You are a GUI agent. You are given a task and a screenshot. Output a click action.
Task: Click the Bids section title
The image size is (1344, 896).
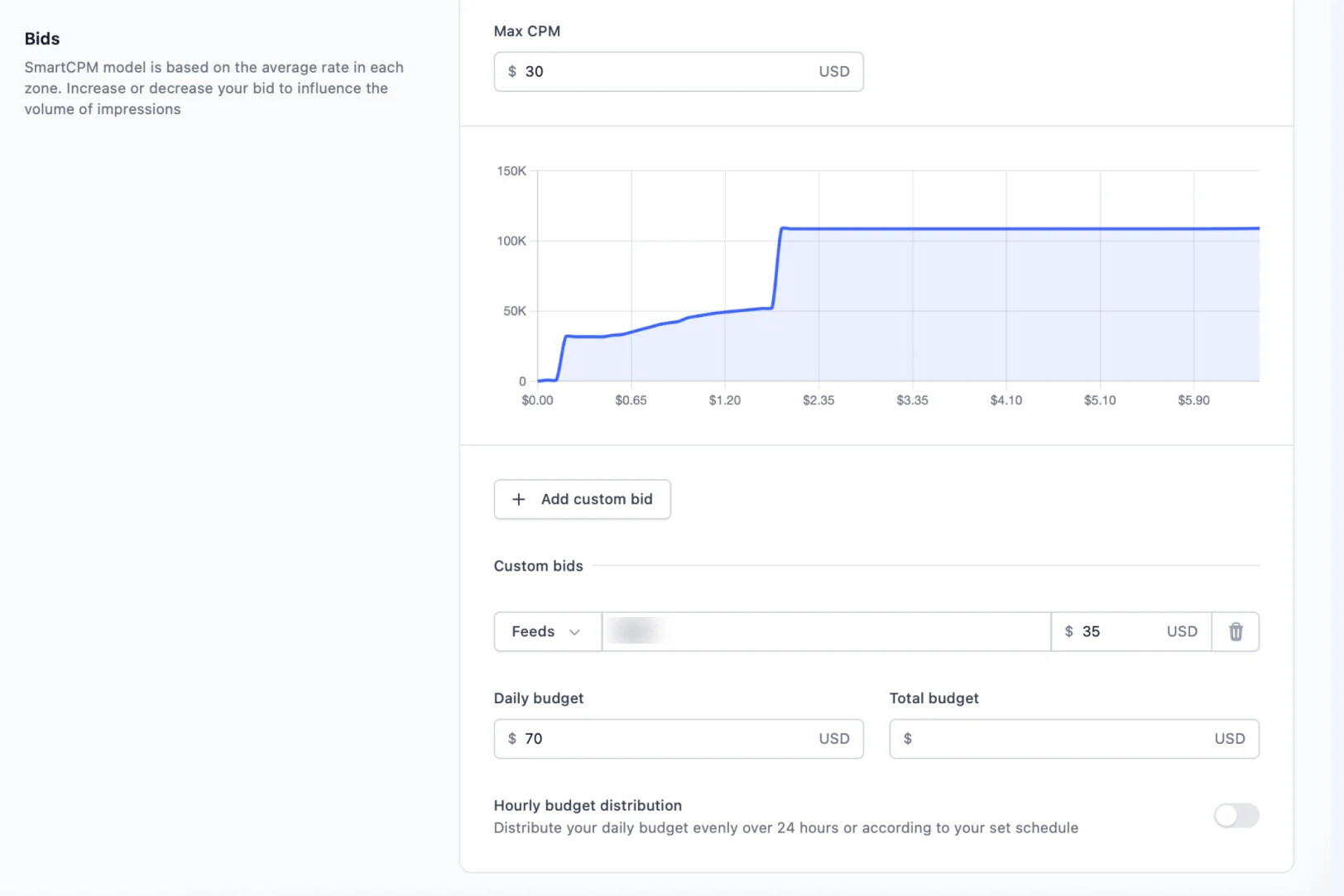pos(42,39)
